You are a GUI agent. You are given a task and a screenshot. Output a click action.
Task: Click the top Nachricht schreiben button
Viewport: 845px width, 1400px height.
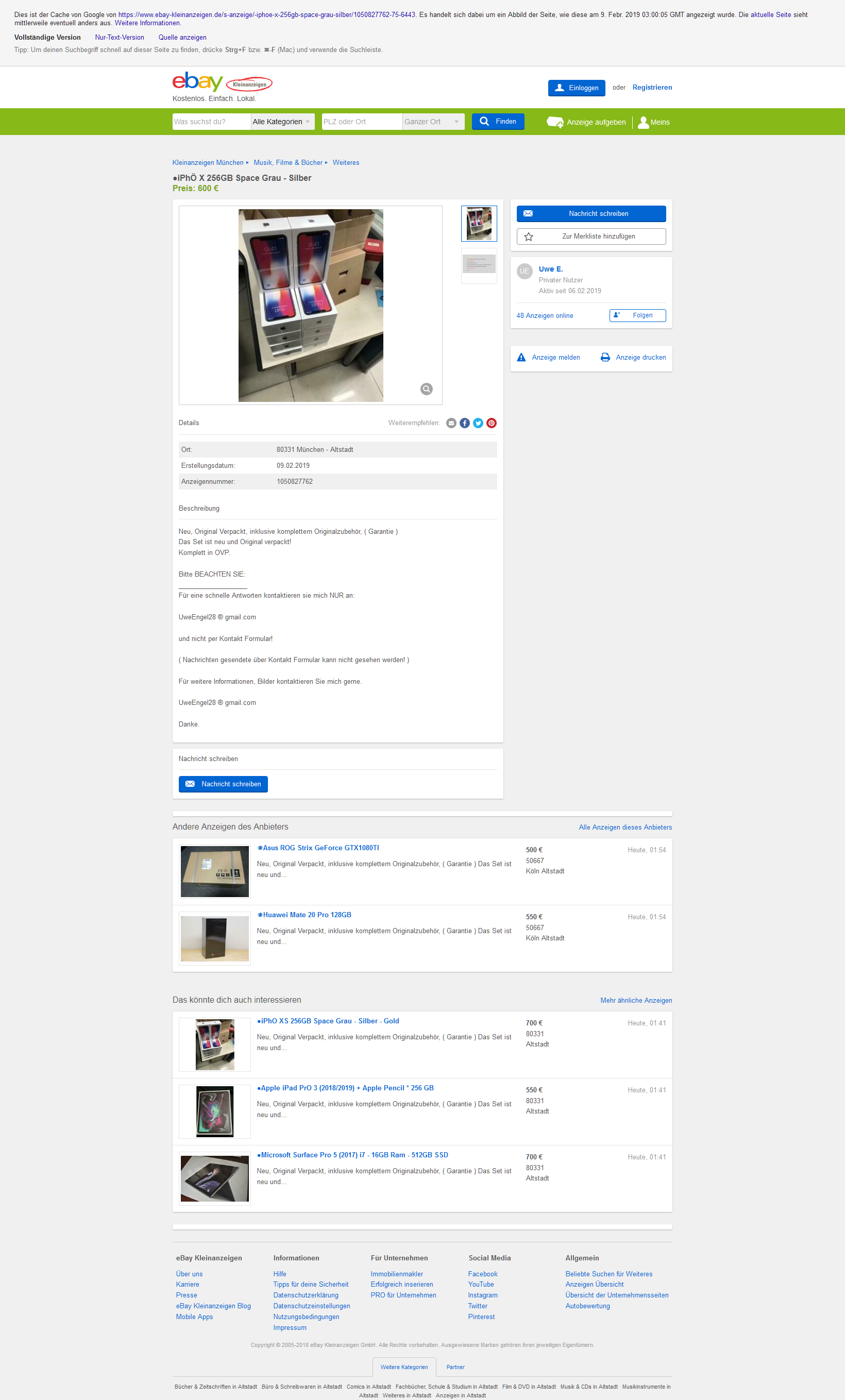click(x=591, y=214)
